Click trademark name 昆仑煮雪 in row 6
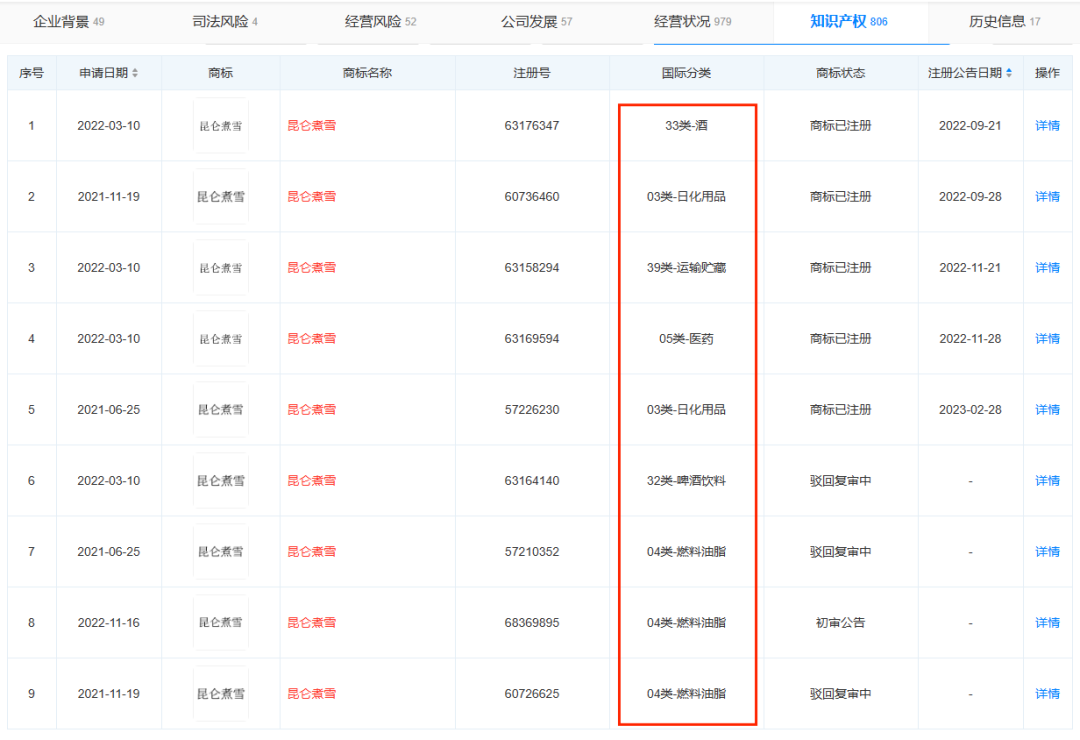Image resolution: width=1080 pixels, height=740 pixels. click(x=311, y=481)
